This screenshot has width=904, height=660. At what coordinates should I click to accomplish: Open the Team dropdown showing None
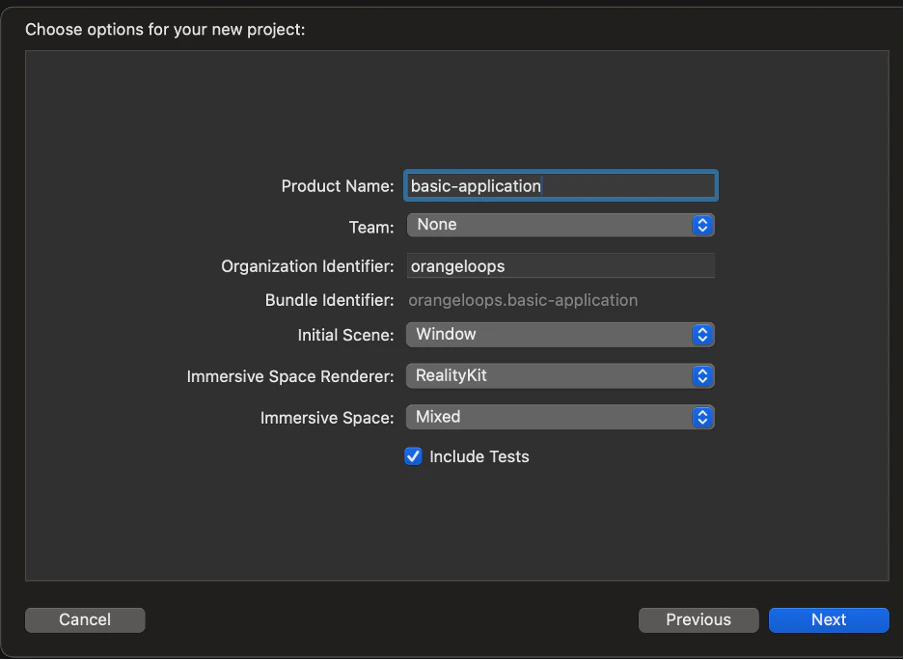[560, 225]
